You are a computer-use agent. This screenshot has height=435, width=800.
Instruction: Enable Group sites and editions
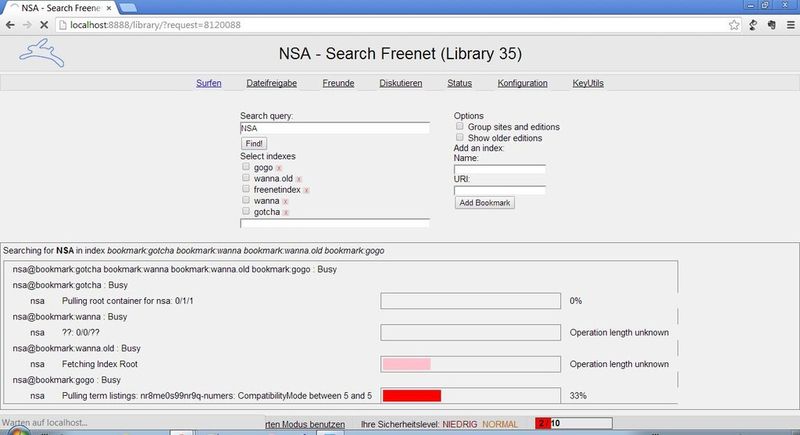click(x=460, y=126)
